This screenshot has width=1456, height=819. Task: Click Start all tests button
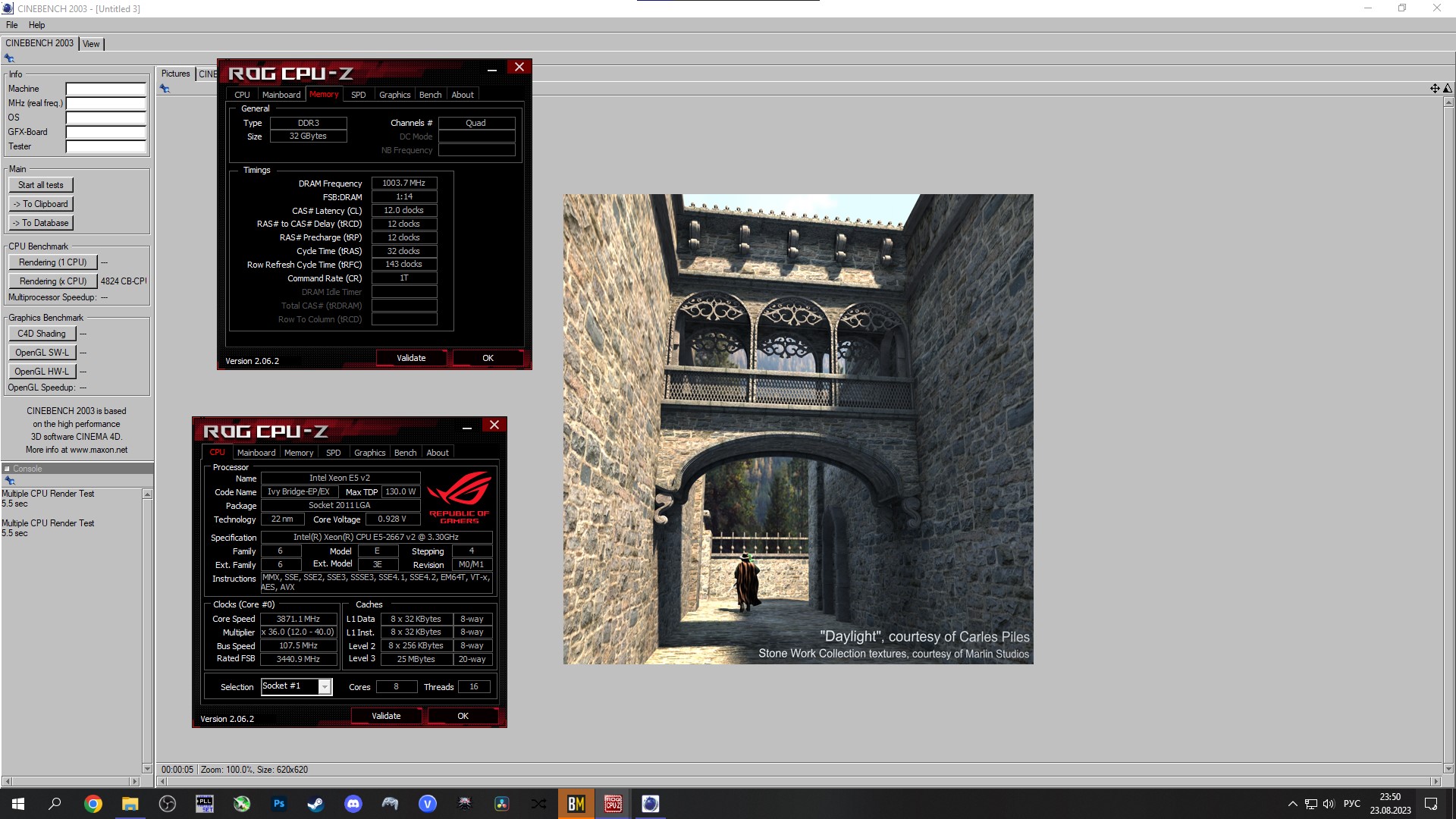(41, 185)
